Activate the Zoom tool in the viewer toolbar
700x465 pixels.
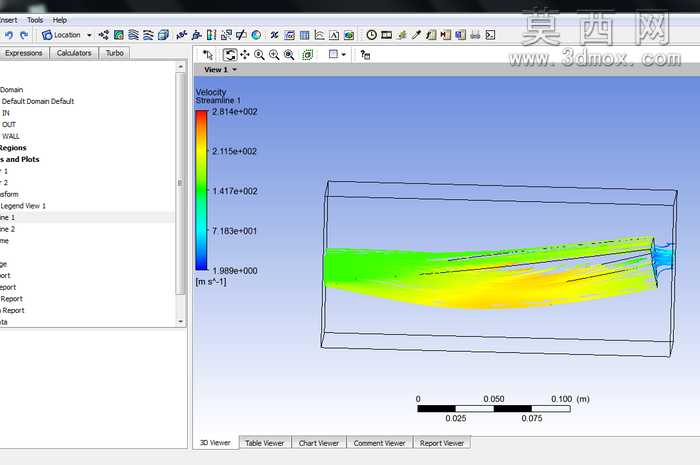259,55
